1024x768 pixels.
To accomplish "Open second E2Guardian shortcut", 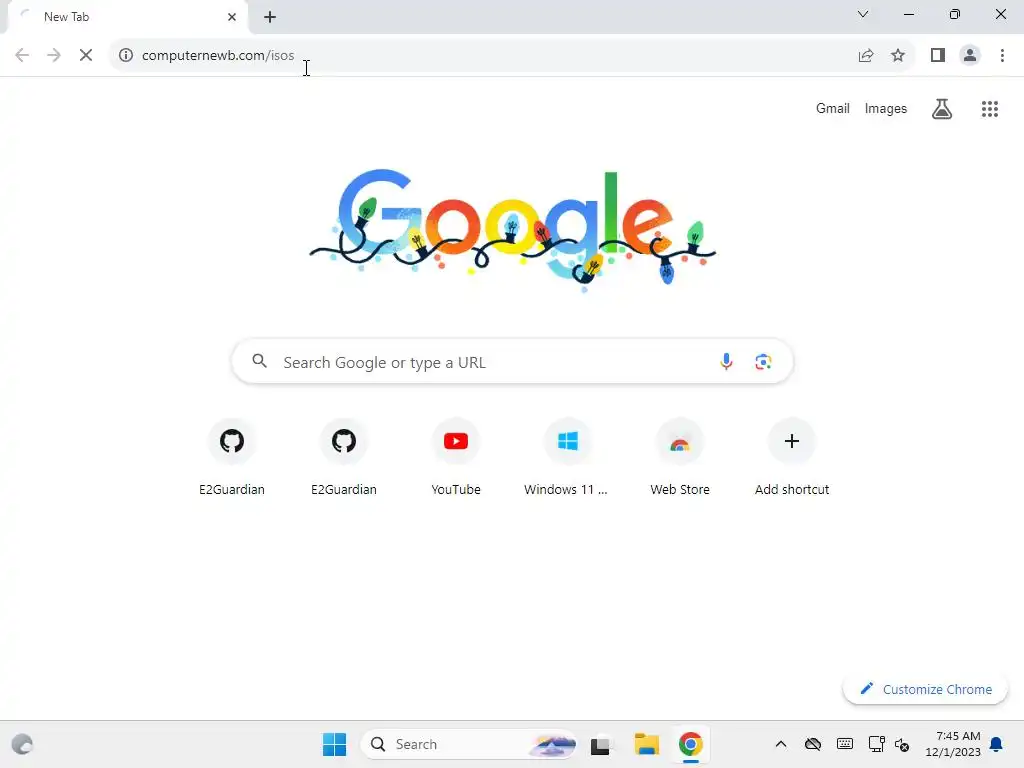I will 344,457.
